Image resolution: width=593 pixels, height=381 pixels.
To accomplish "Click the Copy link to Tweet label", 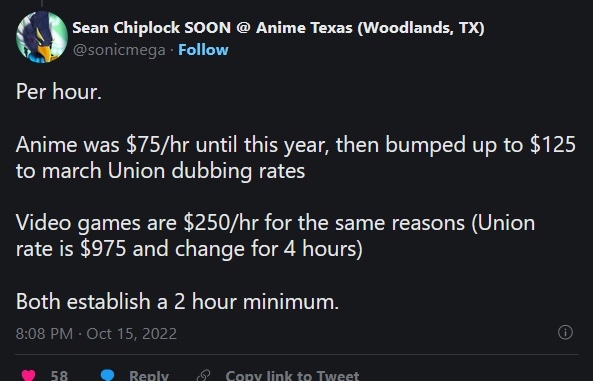I will [x=292, y=375].
